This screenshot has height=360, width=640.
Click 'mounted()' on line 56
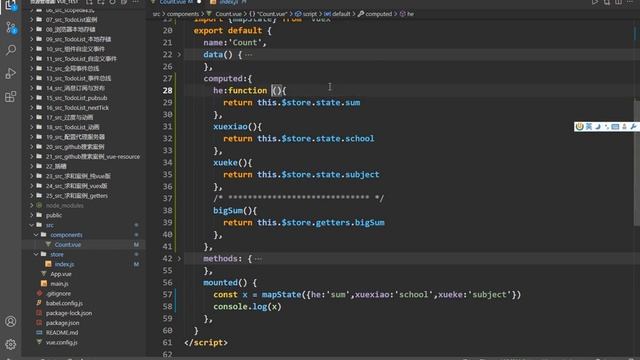click(226, 282)
